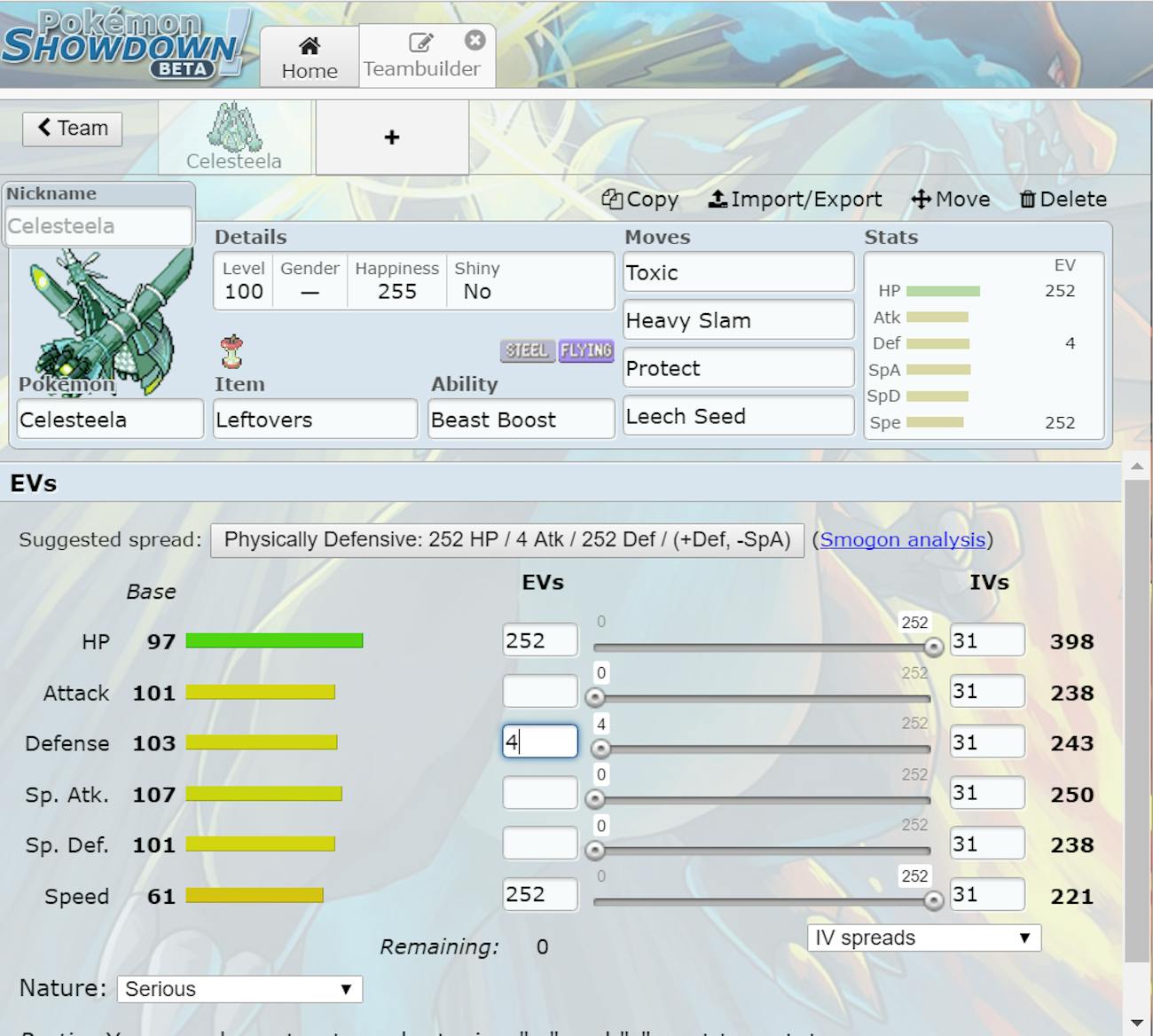Open the IV spreads dropdown

(923, 938)
